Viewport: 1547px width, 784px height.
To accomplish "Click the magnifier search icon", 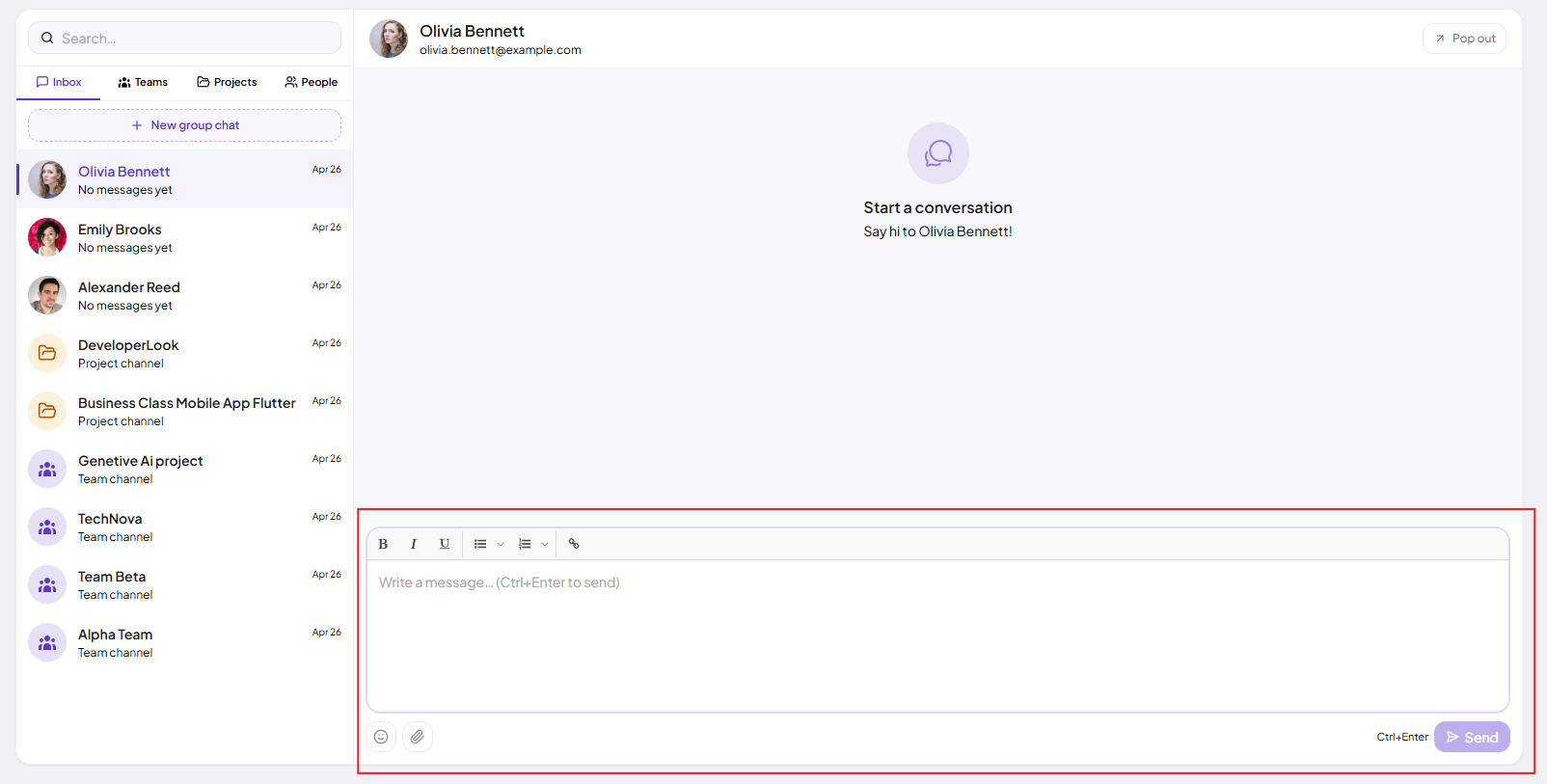I will tap(47, 39).
